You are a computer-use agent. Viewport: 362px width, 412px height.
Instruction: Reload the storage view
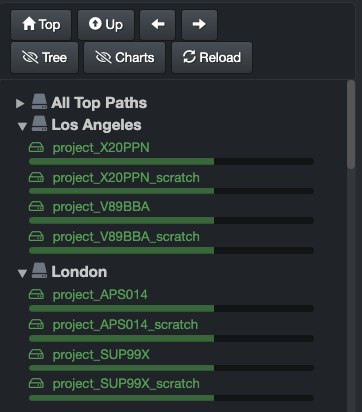click(x=212, y=57)
